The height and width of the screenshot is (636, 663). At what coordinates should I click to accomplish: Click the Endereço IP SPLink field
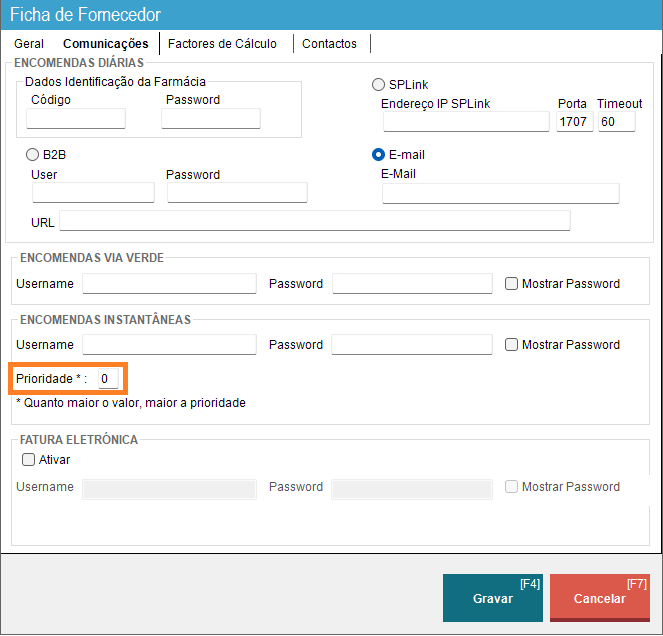(x=466, y=122)
